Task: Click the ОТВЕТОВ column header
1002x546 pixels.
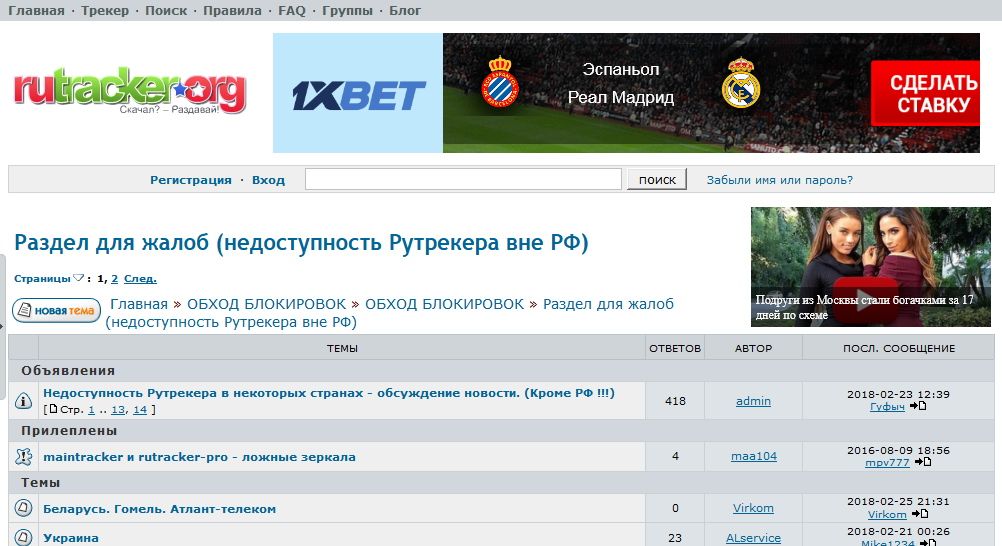Action: tap(675, 348)
